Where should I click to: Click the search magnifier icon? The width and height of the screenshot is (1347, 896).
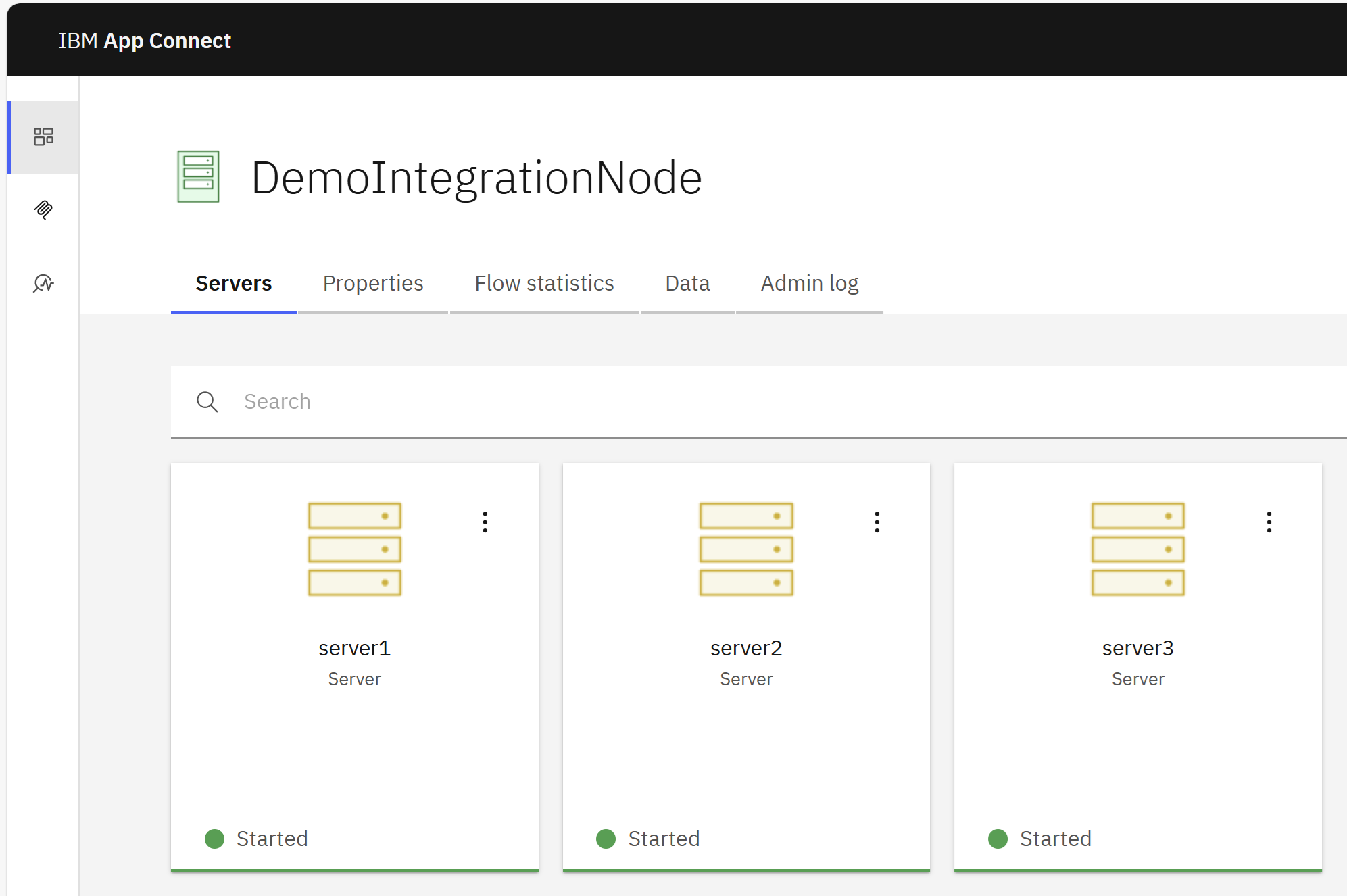click(x=207, y=401)
